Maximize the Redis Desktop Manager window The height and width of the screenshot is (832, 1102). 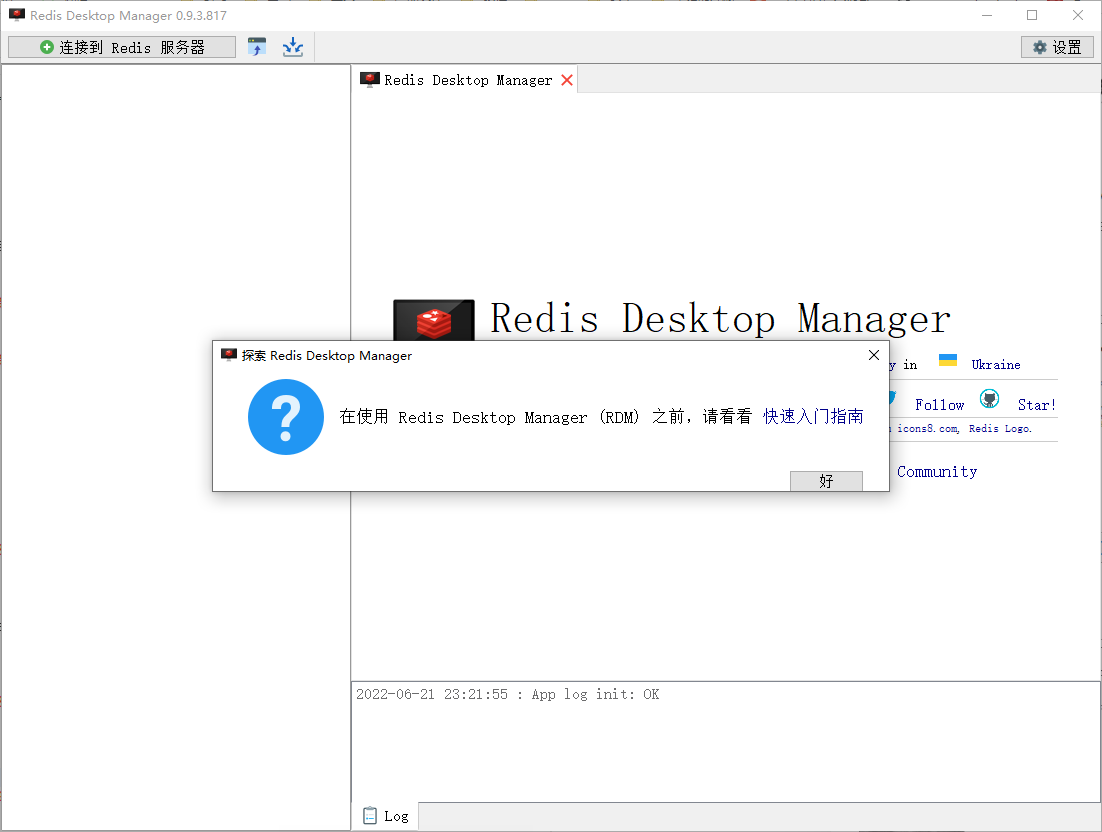1032,15
